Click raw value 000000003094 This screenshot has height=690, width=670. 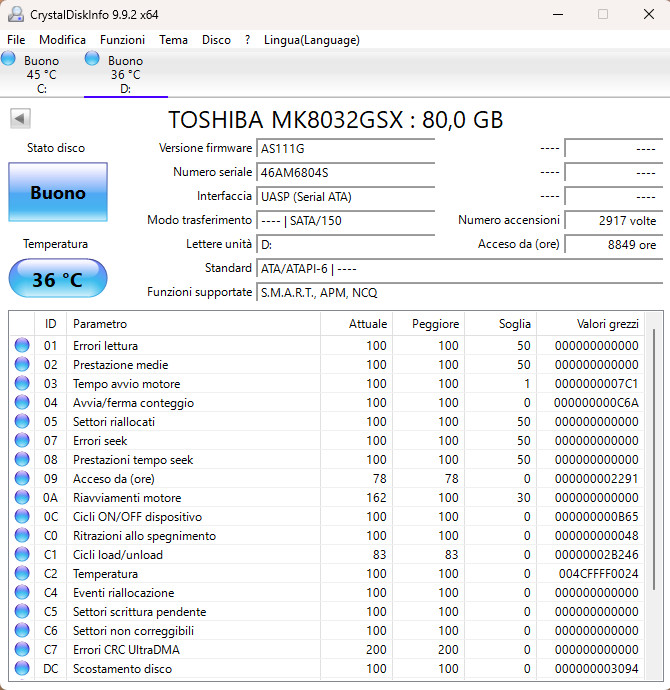[596, 669]
